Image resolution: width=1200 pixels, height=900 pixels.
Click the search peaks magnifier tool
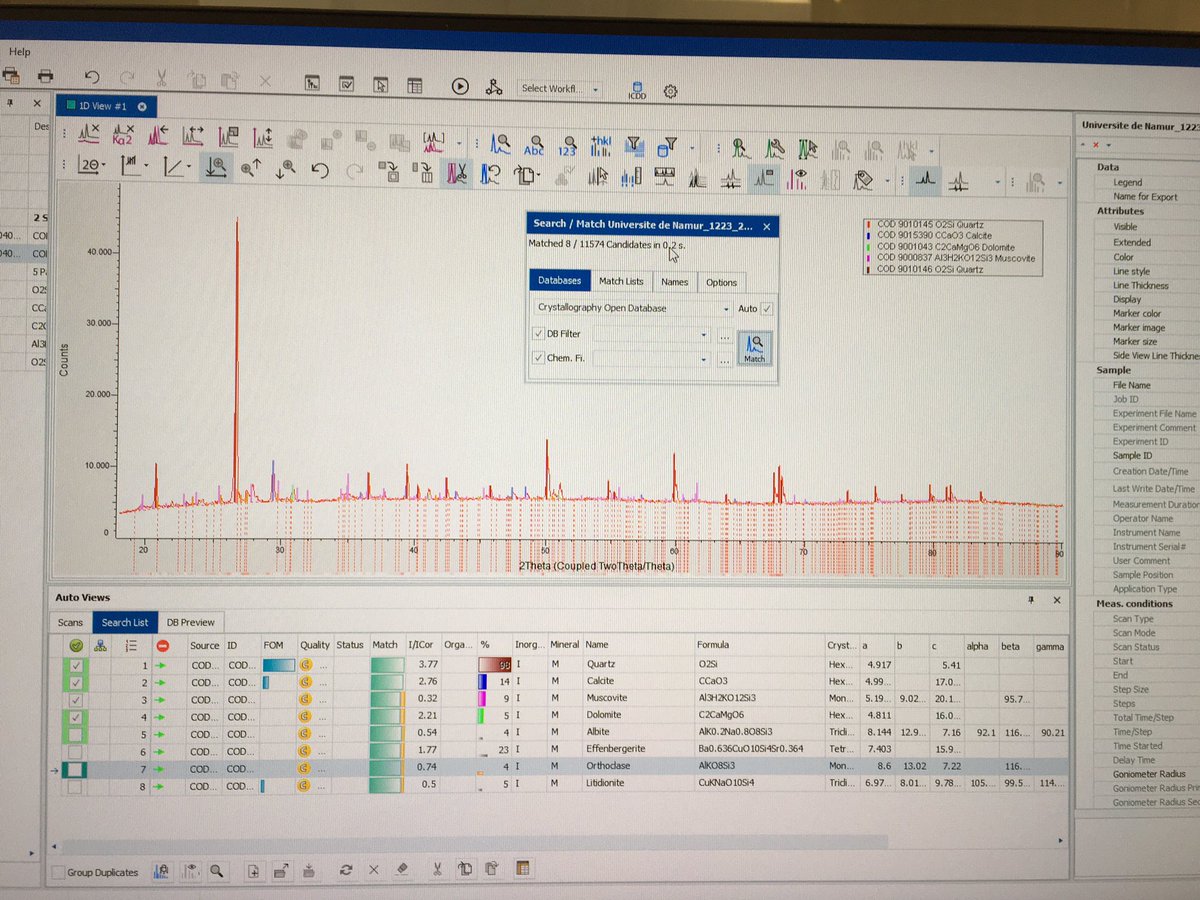coord(501,146)
